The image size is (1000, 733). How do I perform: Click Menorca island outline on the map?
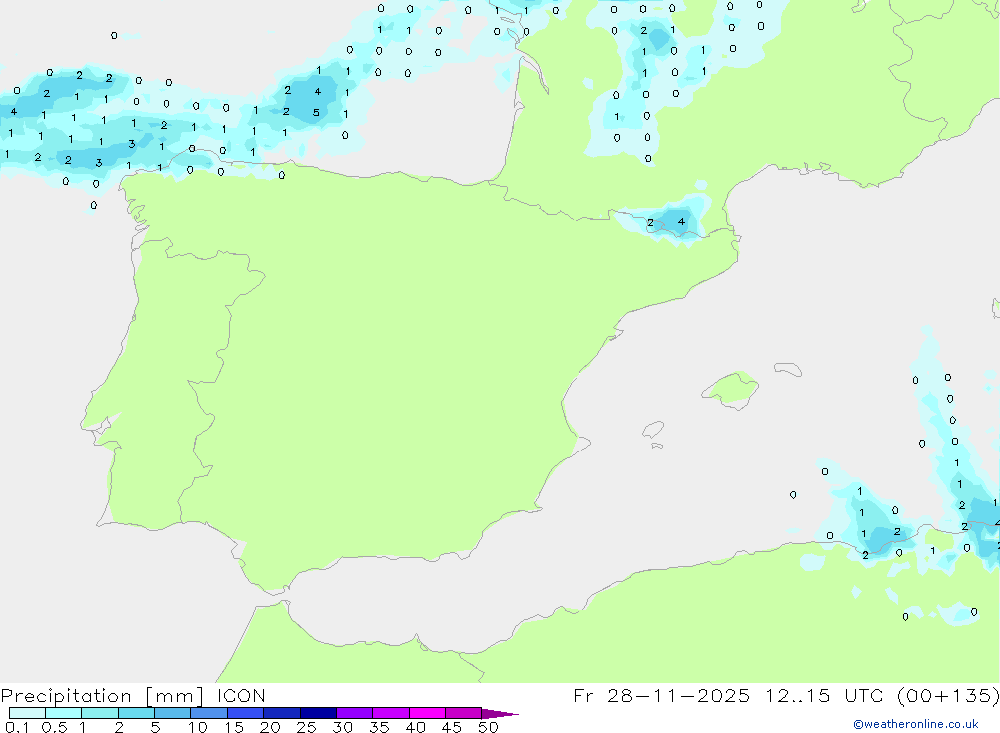788,369
